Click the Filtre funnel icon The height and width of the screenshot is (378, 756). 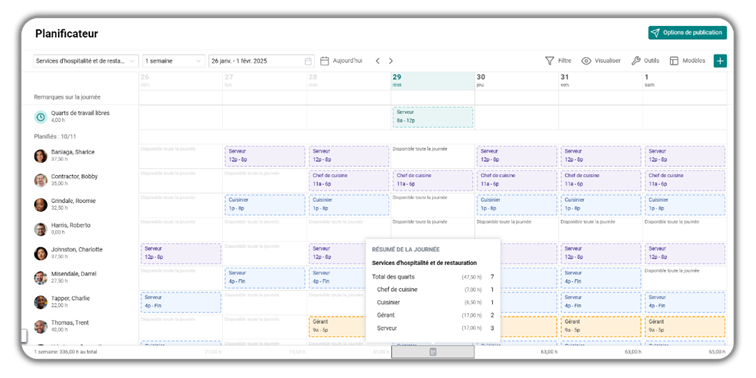[x=549, y=61]
